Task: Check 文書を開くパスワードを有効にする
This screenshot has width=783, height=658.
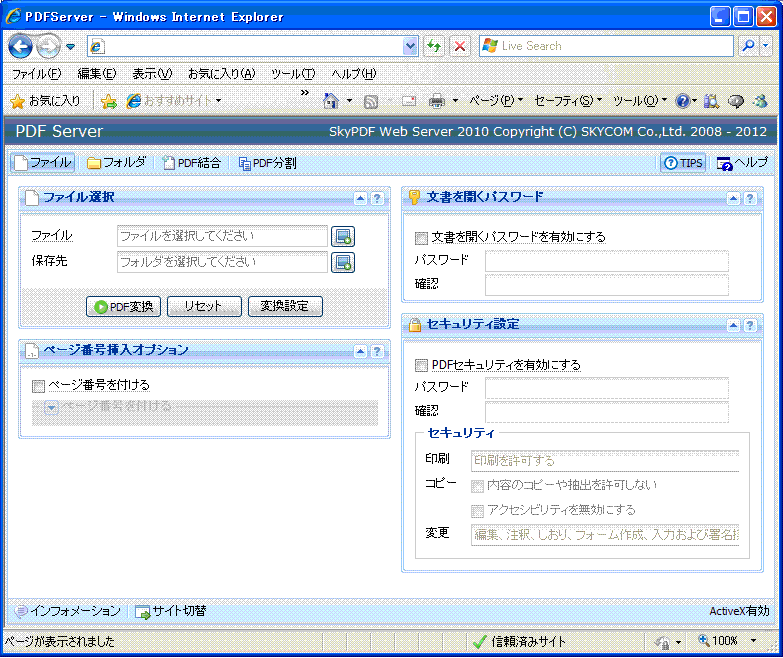Action: [x=421, y=238]
